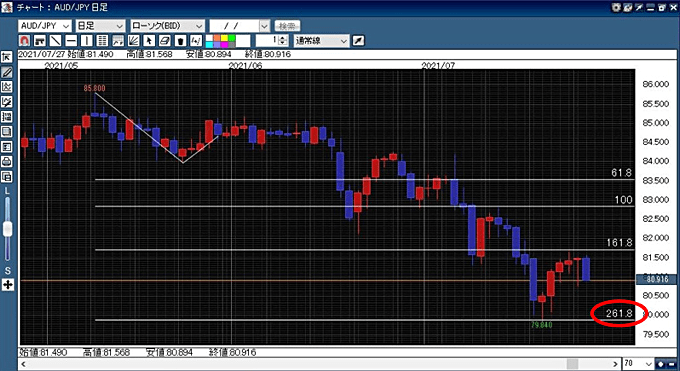Toggle the crosshair move icon below S
This screenshot has width=680, height=371.
click(7, 285)
